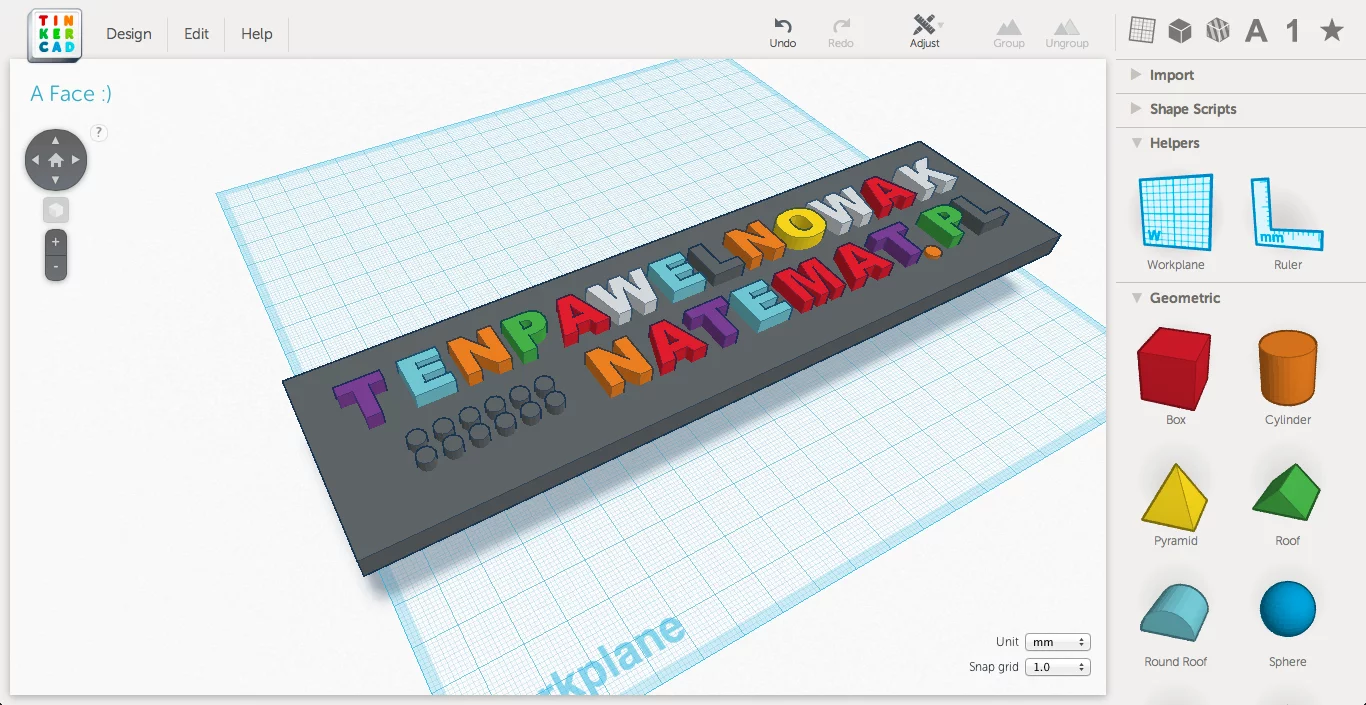Image resolution: width=1366 pixels, height=705 pixels.
Task: Click the Ungroup button
Action: 1067,33
